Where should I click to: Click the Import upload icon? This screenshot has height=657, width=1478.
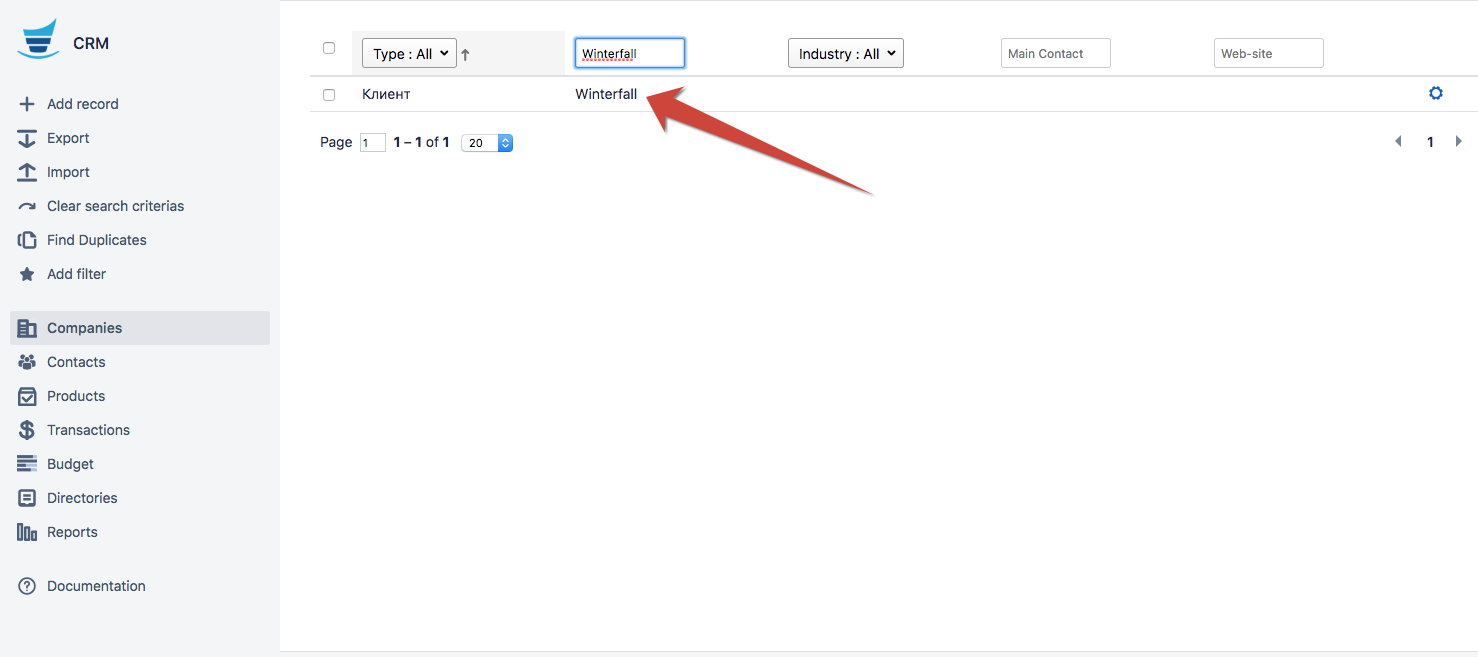point(27,172)
